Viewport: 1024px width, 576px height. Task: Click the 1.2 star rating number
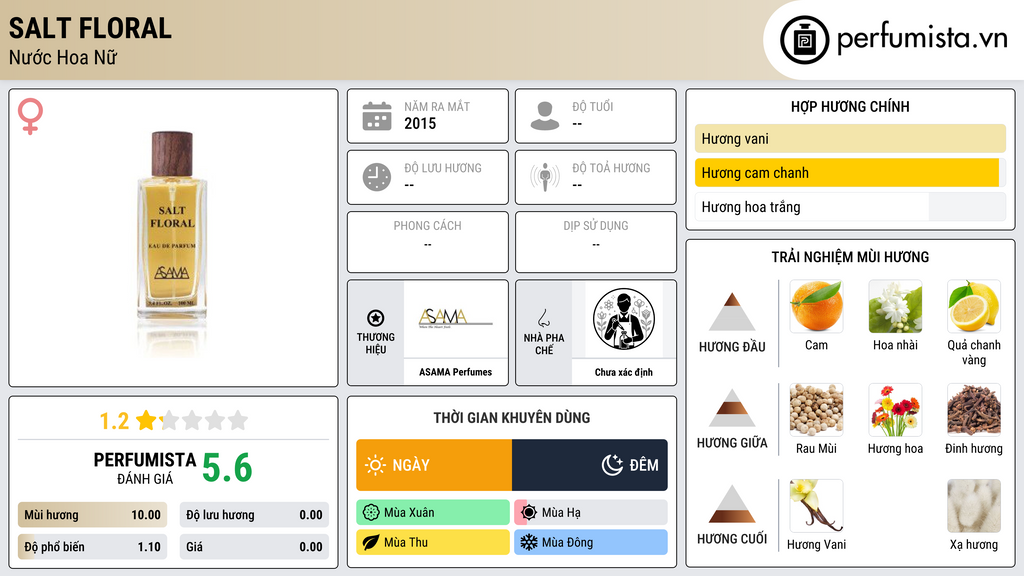pyautogui.click(x=114, y=421)
